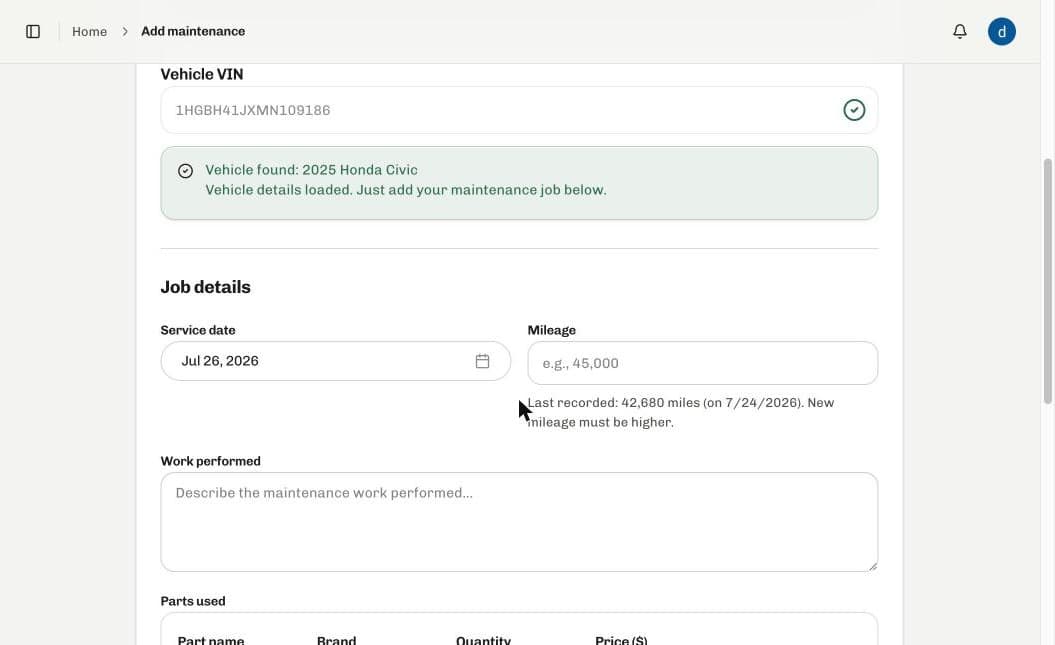The height and width of the screenshot is (645, 1055).
Task: Open the notifications bell
Action: point(959,32)
